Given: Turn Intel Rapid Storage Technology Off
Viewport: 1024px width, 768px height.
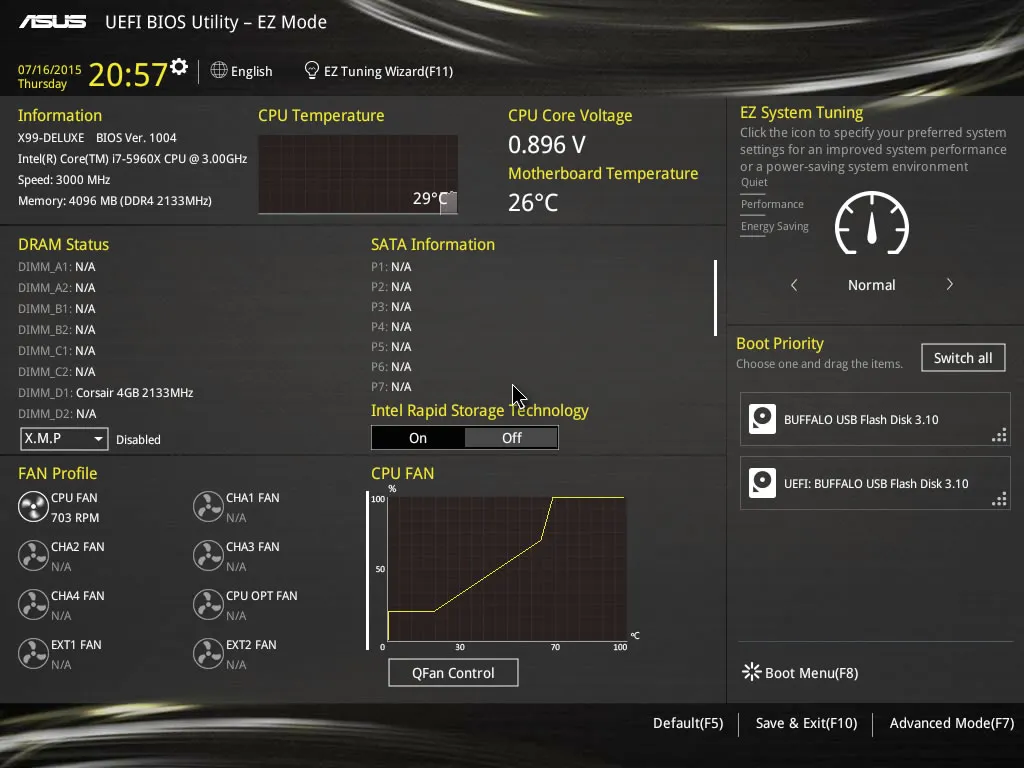Looking at the screenshot, I should coord(511,438).
